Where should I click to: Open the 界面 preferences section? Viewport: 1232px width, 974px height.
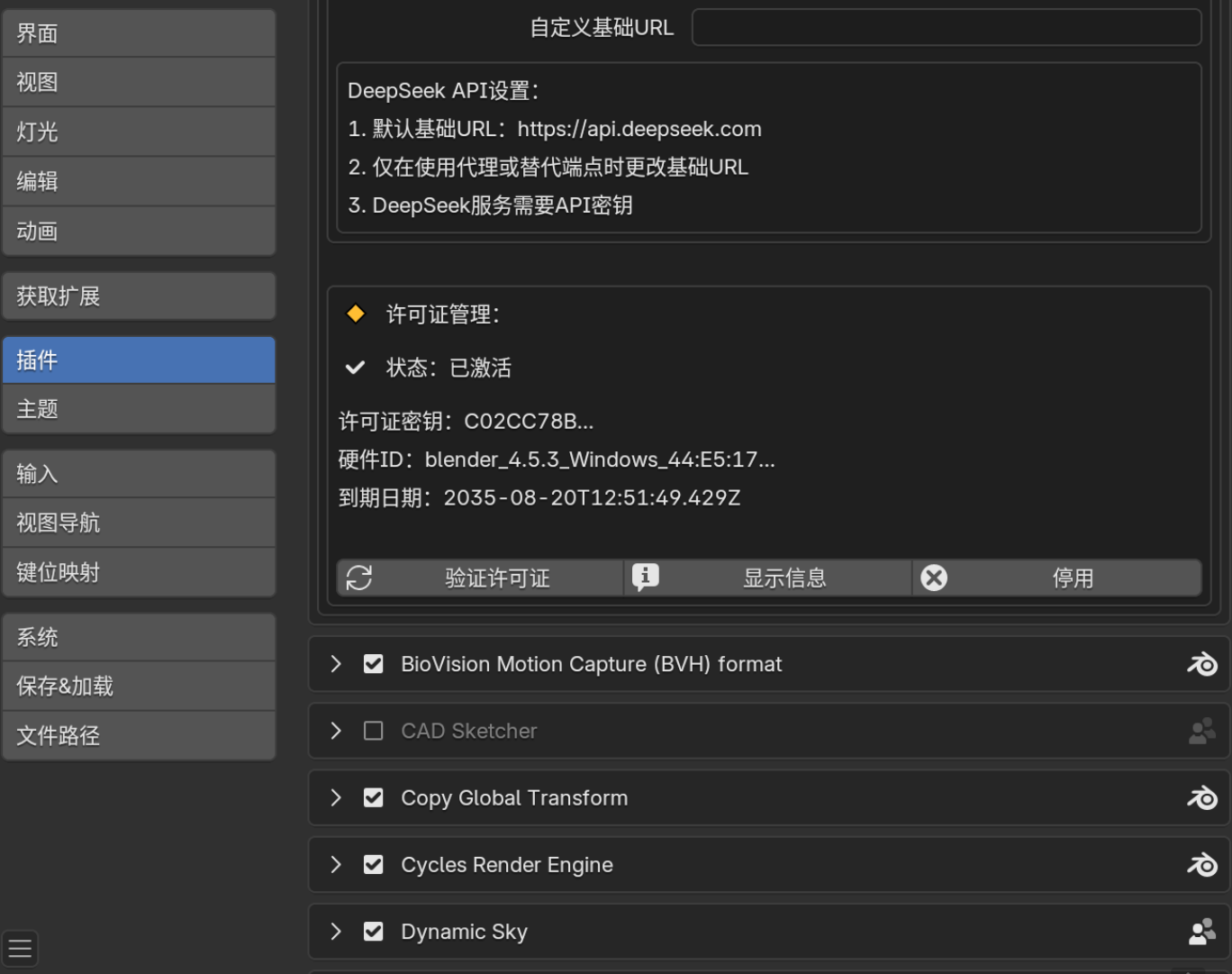[x=139, y=33]
